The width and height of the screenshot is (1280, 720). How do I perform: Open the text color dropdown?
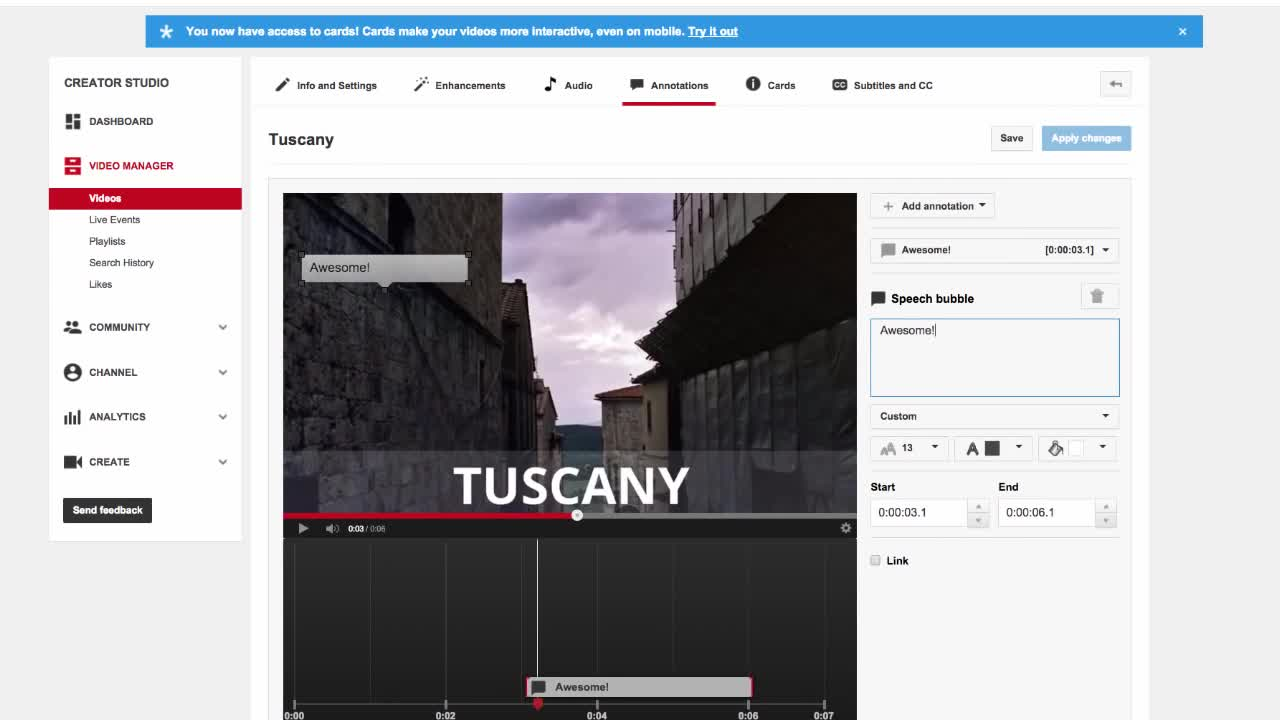[994, 448]
